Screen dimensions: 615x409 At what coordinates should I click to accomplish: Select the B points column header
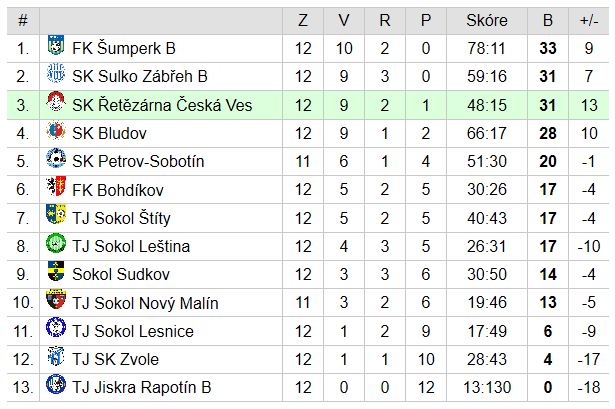point(548,20)
